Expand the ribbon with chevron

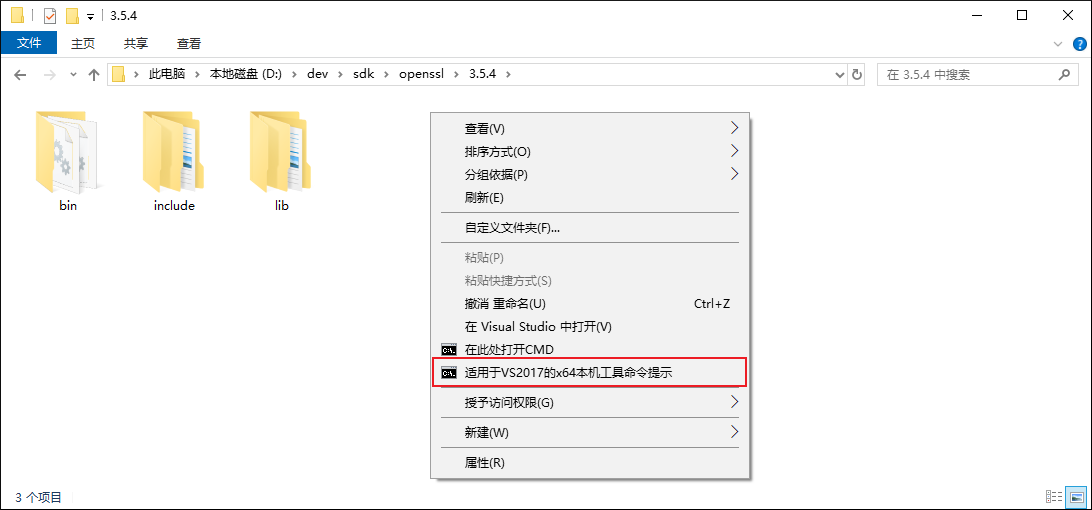(x=1059, y=44)
